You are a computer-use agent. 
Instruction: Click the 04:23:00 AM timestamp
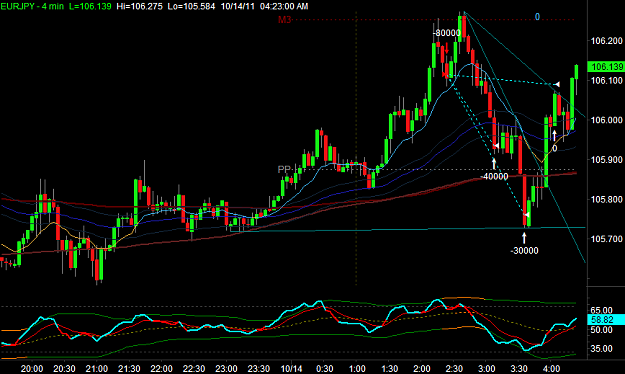pyautogui.click(x=284, y=6)
